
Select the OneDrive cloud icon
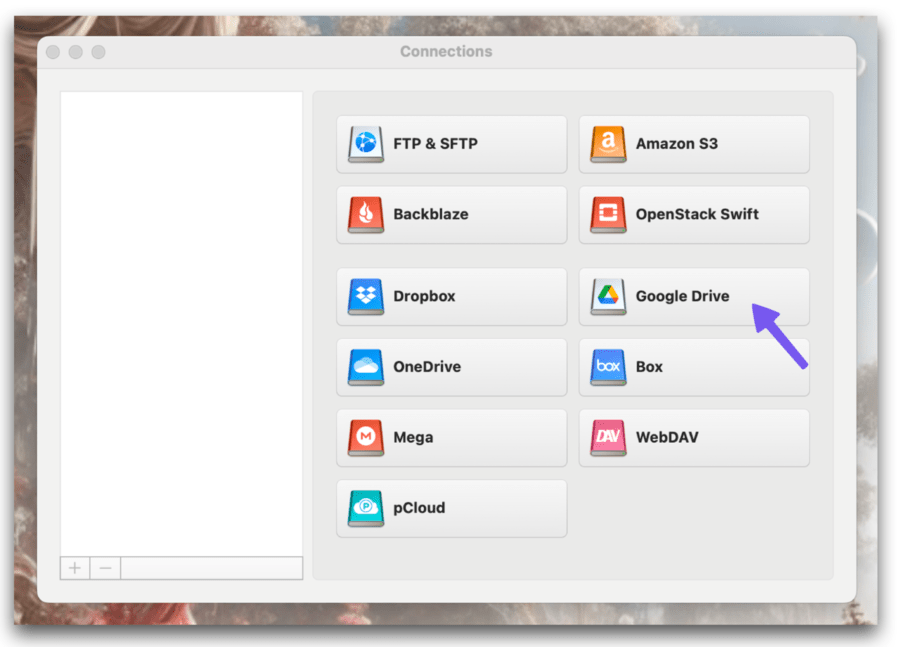tap(364, 366)
